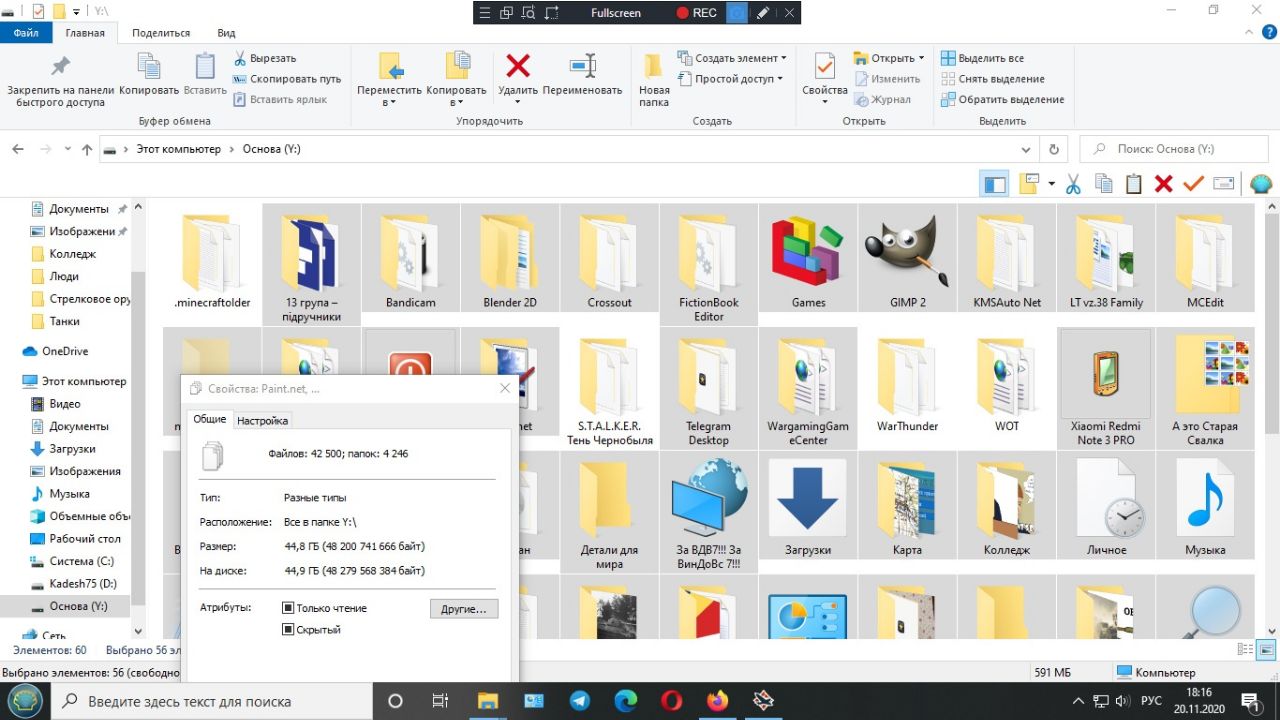Create a new folder (Новая папка)
The height and width of the screenshot is (720, 1280).
coord(654,80)
